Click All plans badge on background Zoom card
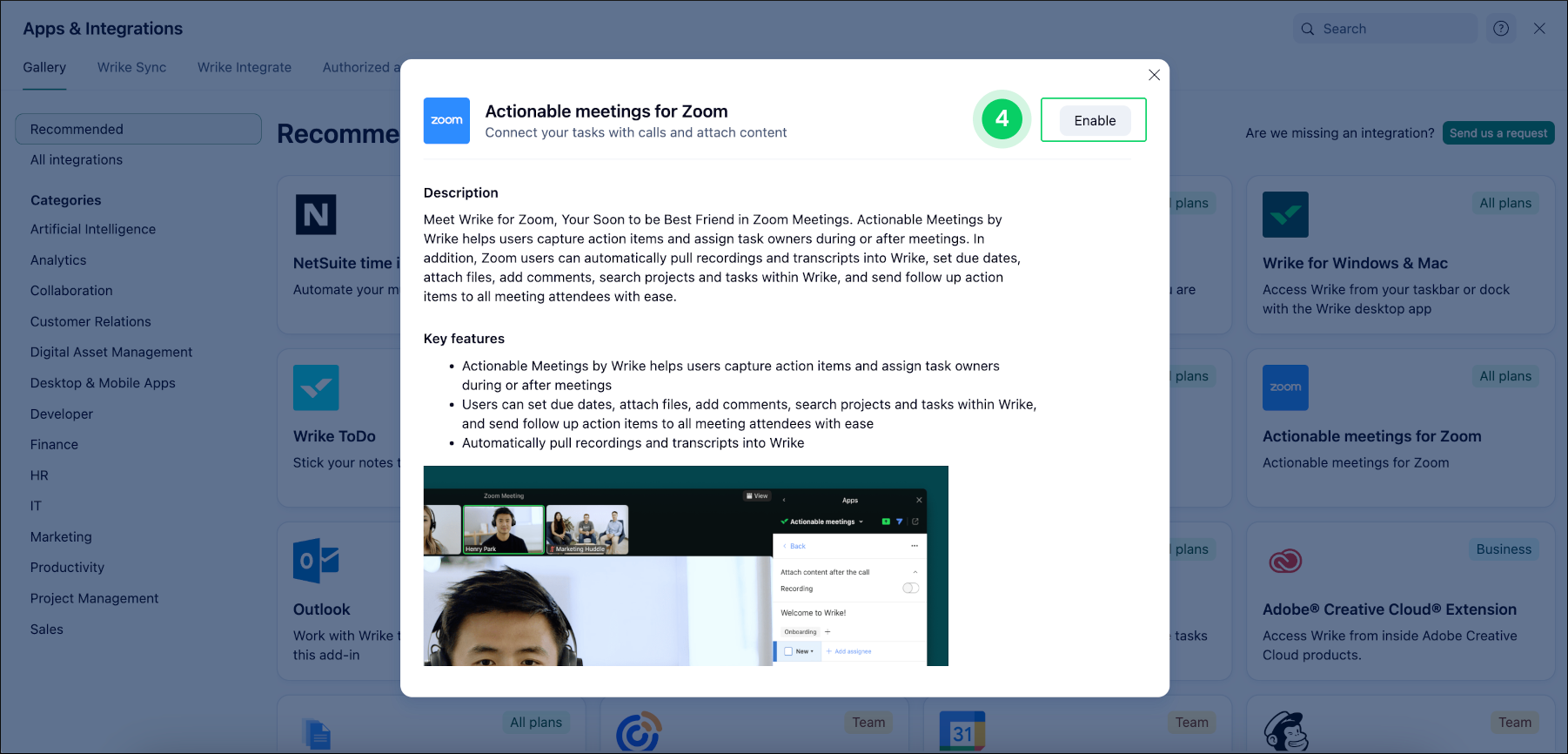This screenshot has height=754, width=1568. (1505, 376)
